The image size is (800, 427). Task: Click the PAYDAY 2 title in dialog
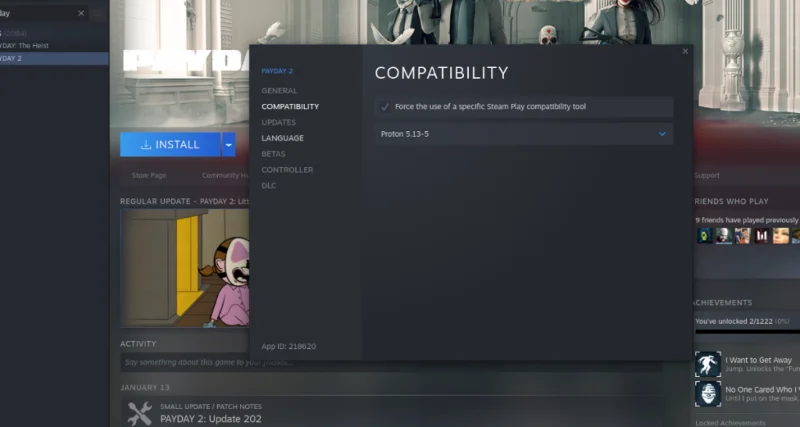pos(277,71)
